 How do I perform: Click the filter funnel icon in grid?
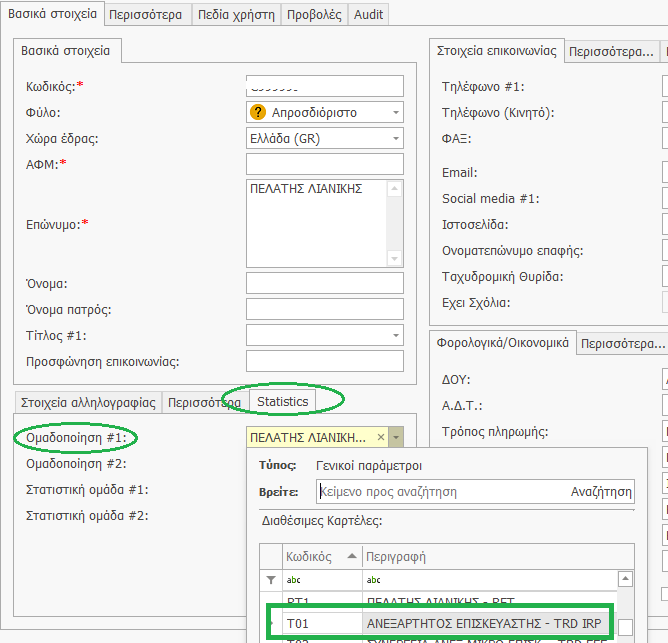click(x=271, y=580)
